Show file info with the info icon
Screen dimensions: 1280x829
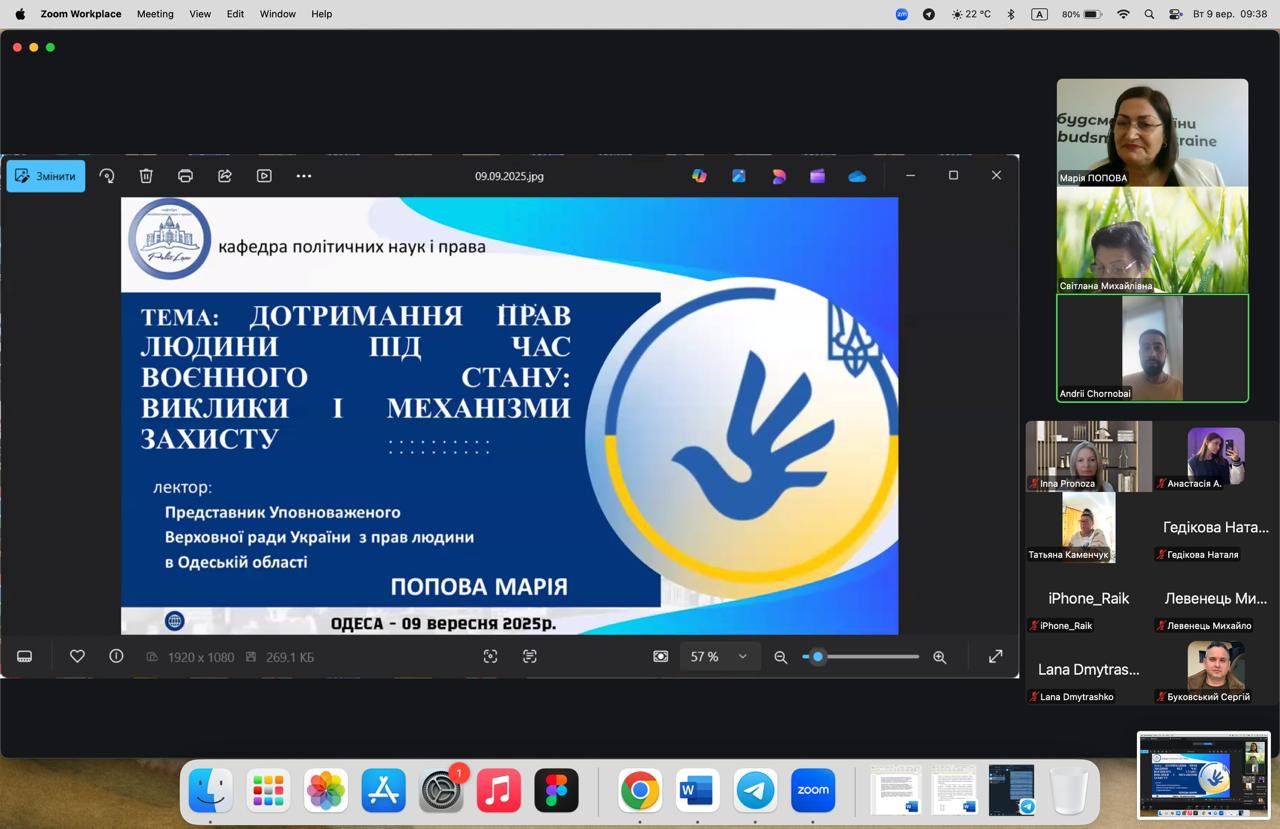116,656
